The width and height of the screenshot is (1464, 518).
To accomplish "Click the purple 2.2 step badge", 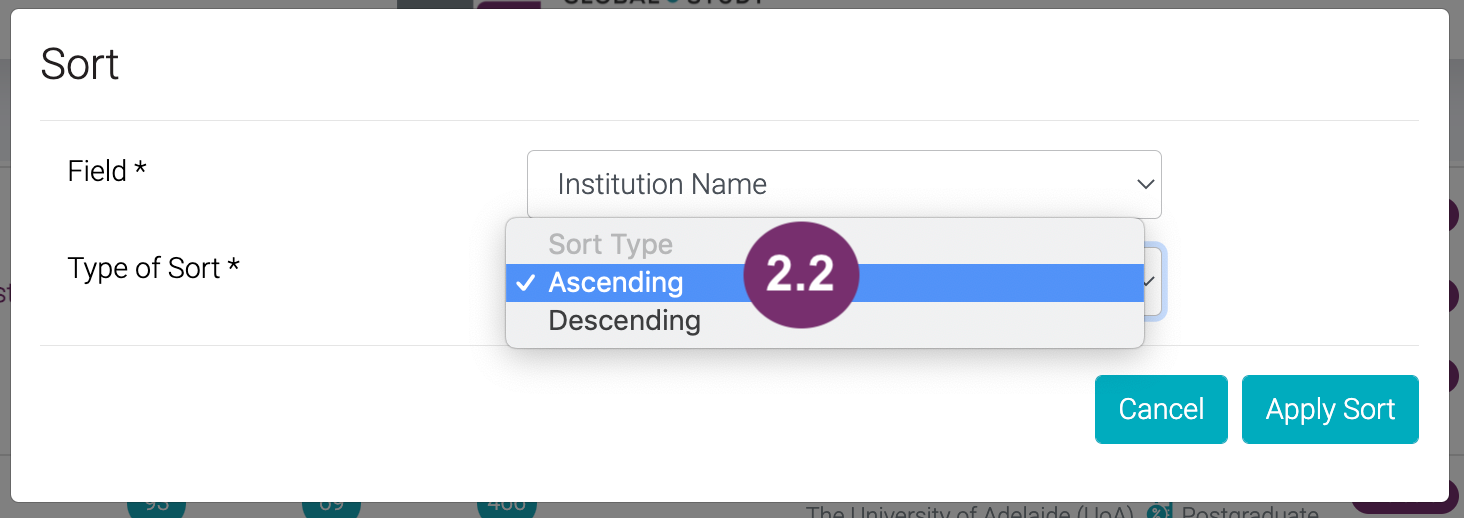I will [801, 273].
